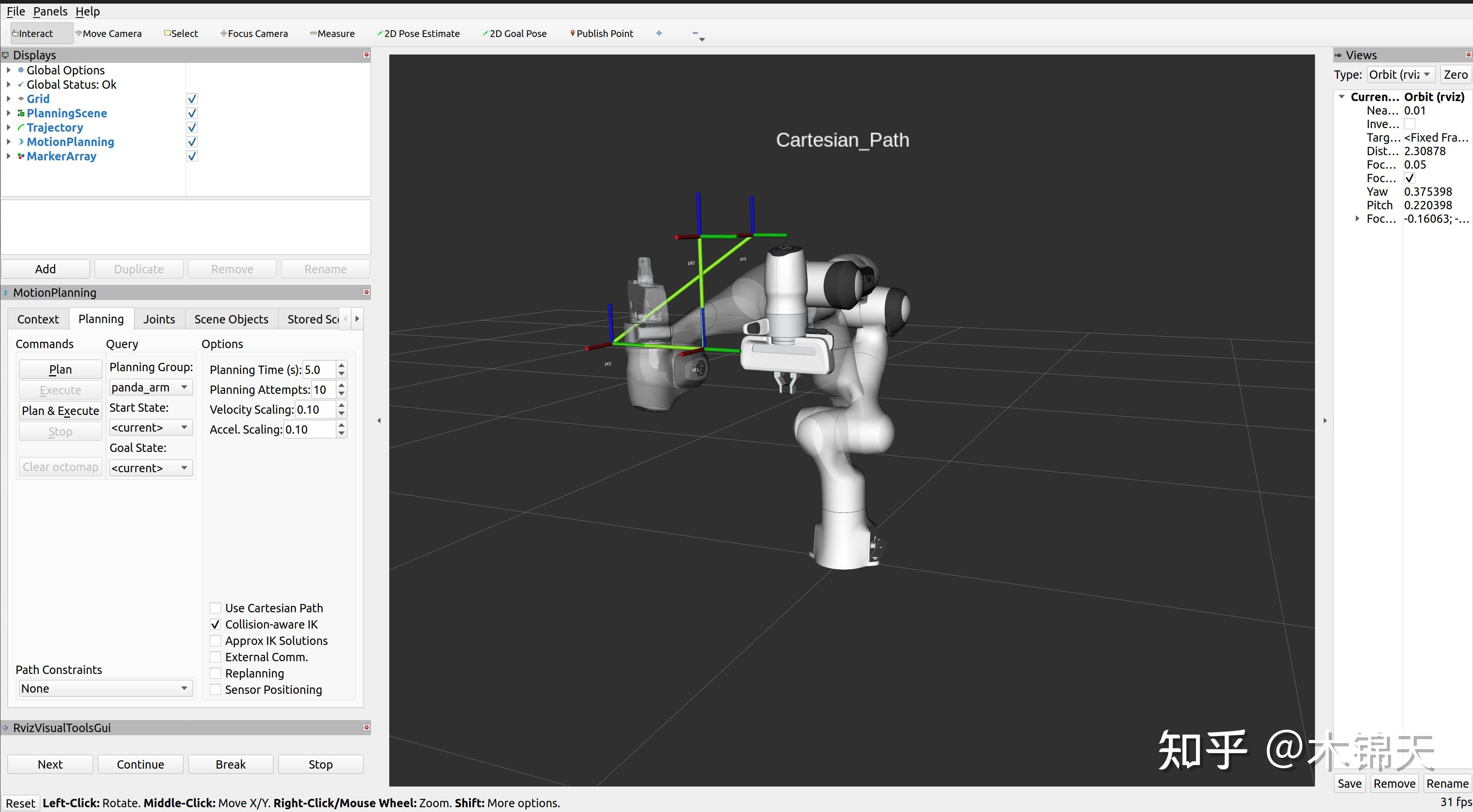Screen dimensions: 1473x812
Task: Pick the Measure tool
Action: (x=332, y=34)
